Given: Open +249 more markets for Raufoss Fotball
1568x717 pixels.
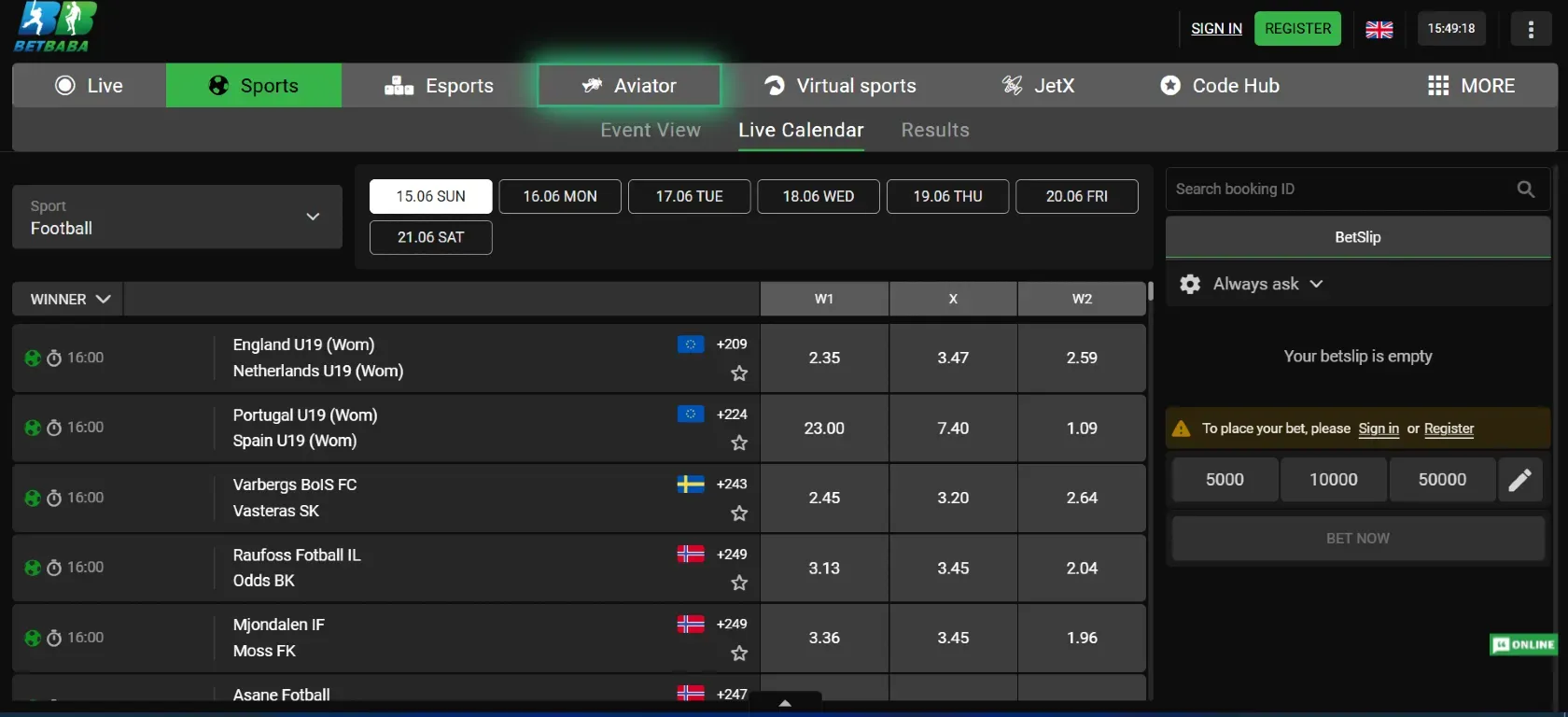Looking at the screenshot, I should 732,554.
